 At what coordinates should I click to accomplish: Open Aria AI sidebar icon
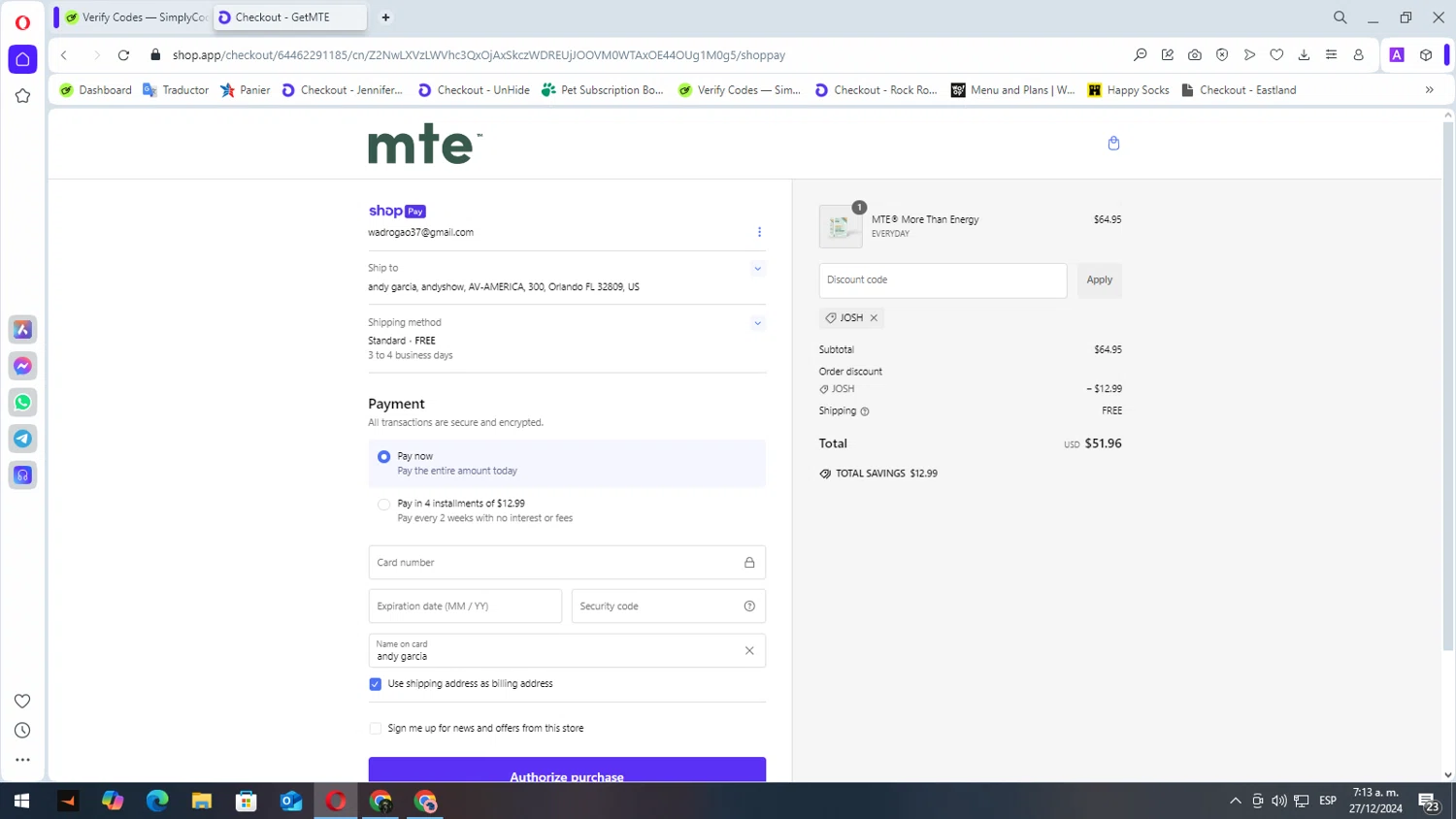coord(22,330)
